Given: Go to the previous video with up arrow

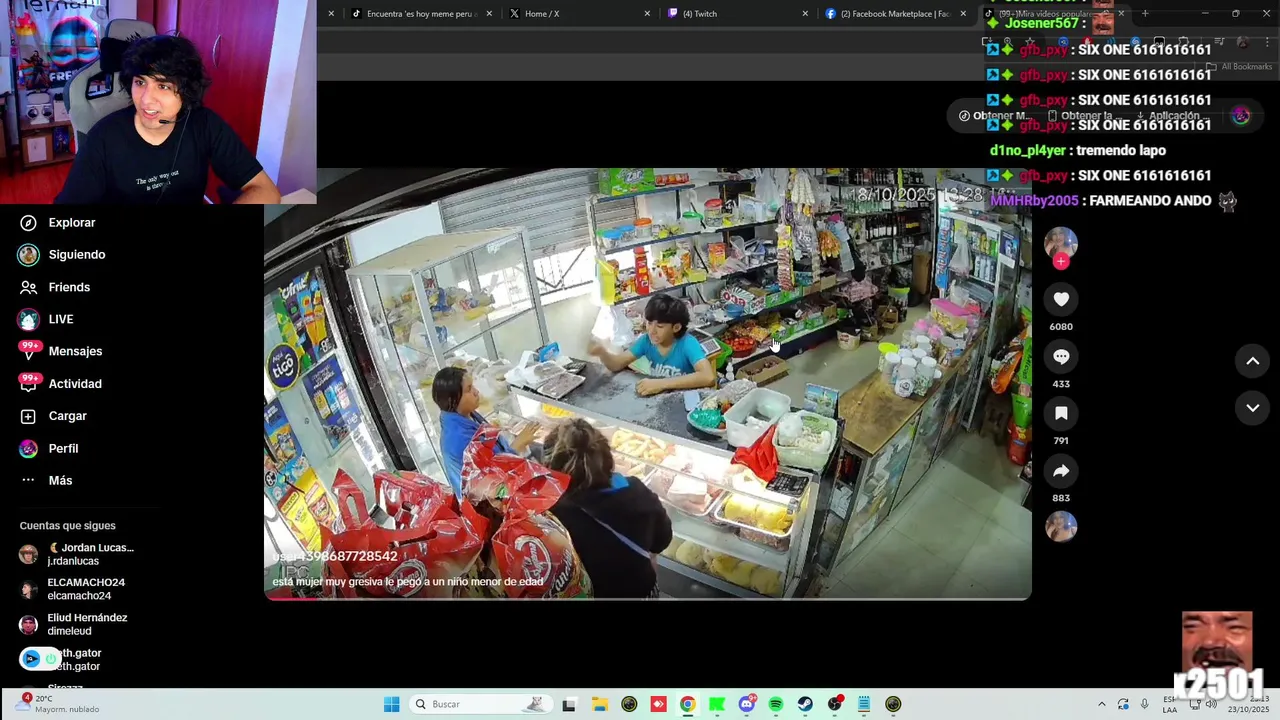Looking at the screenshot, I should [x=1252, y=362].
